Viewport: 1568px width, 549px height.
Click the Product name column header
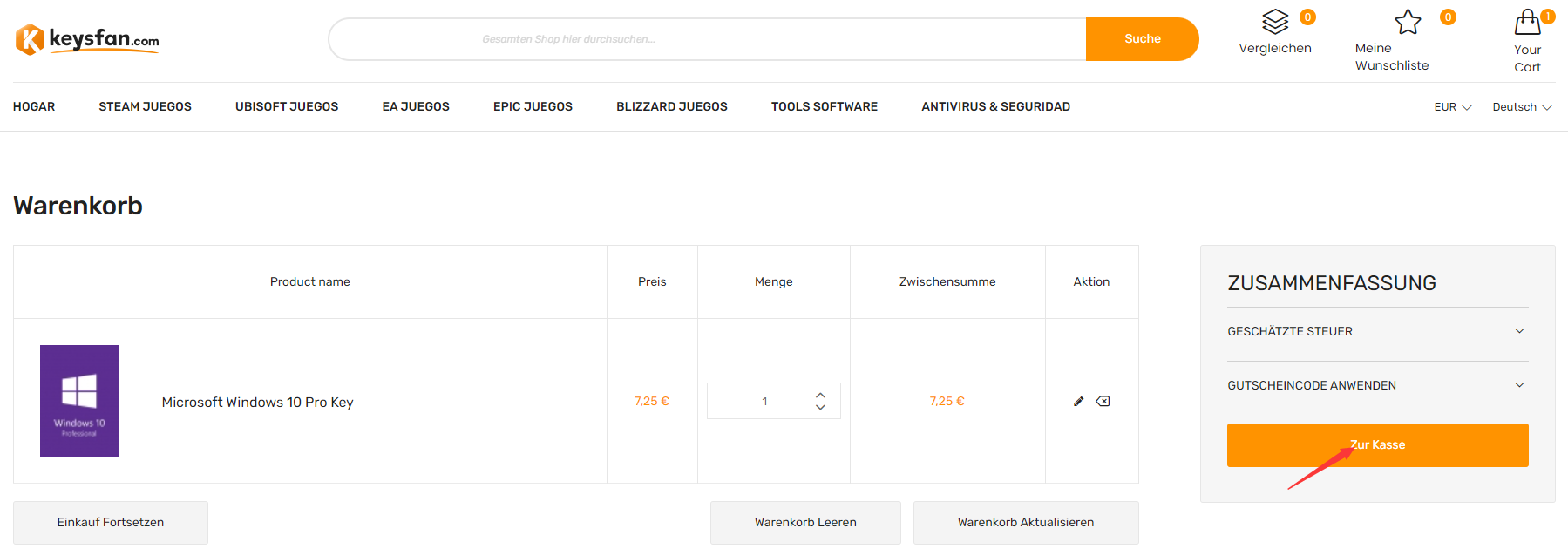[x=310, y=281]
